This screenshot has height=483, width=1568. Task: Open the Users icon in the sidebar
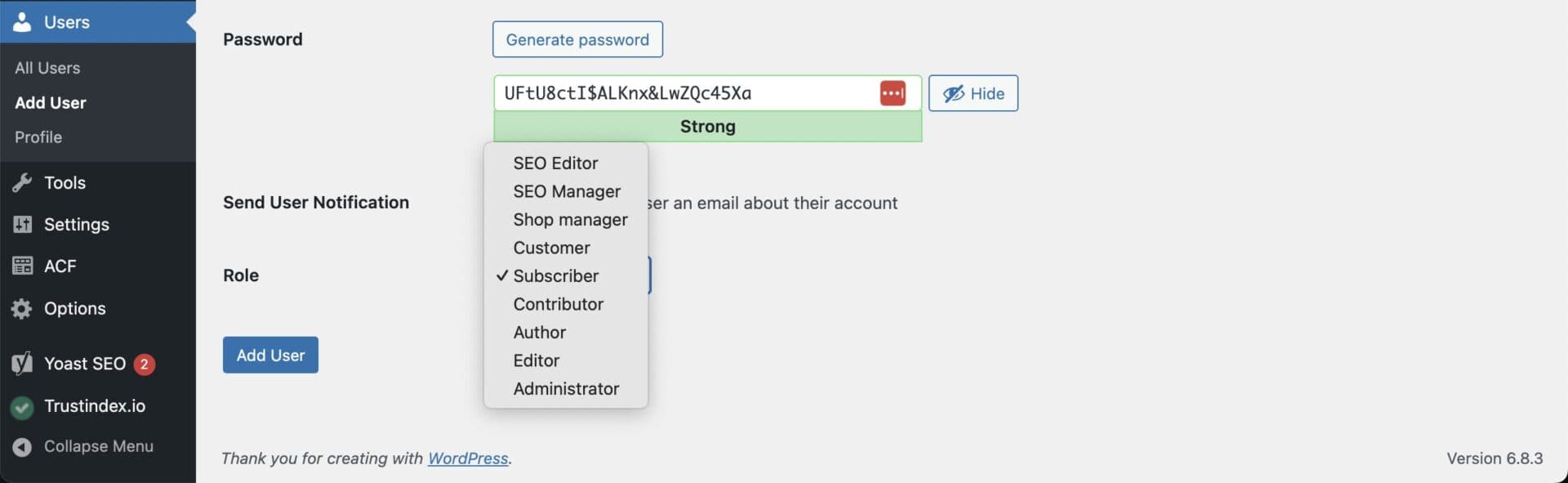click(22, 22)
